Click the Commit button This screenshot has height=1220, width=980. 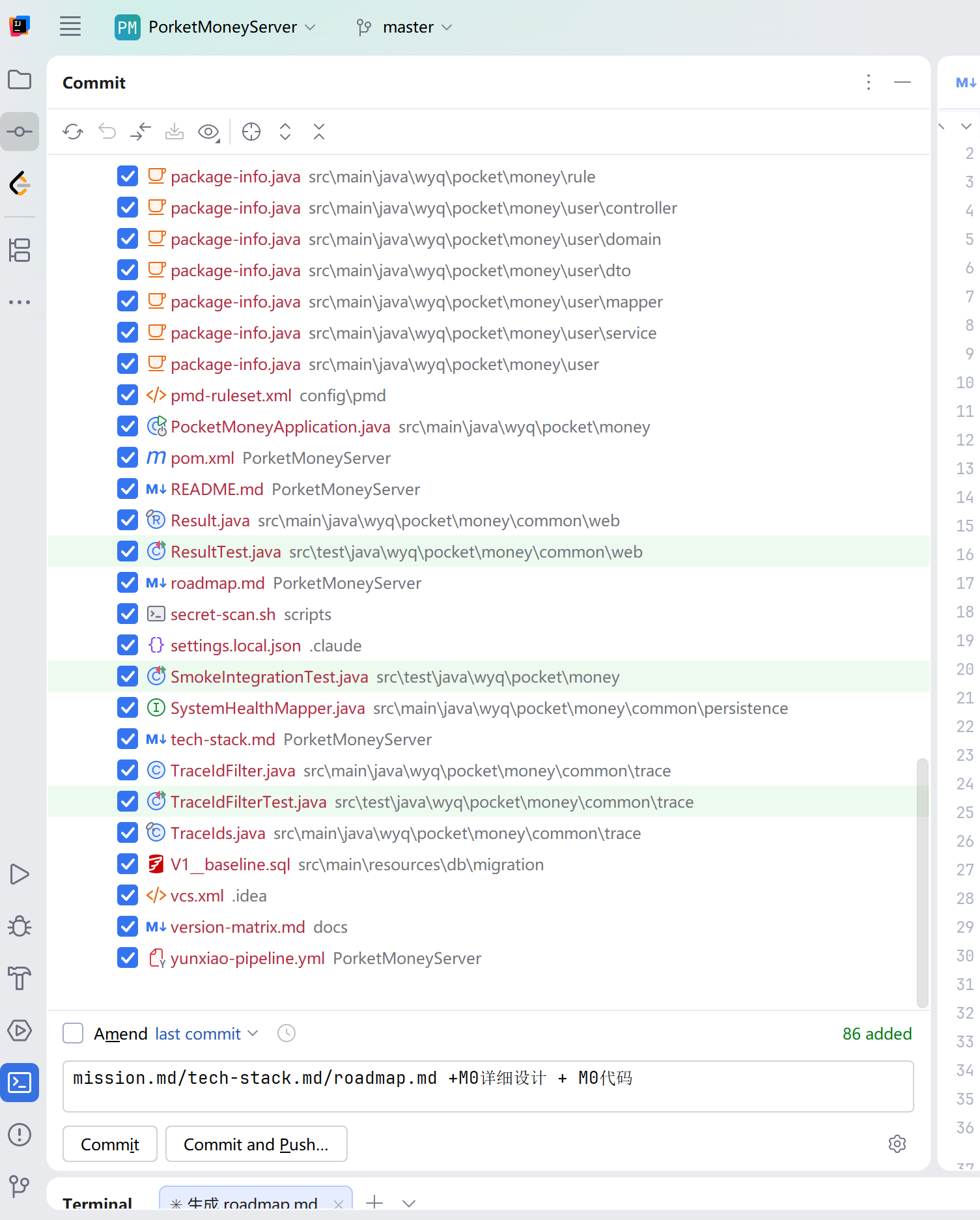click(110, 1144)
